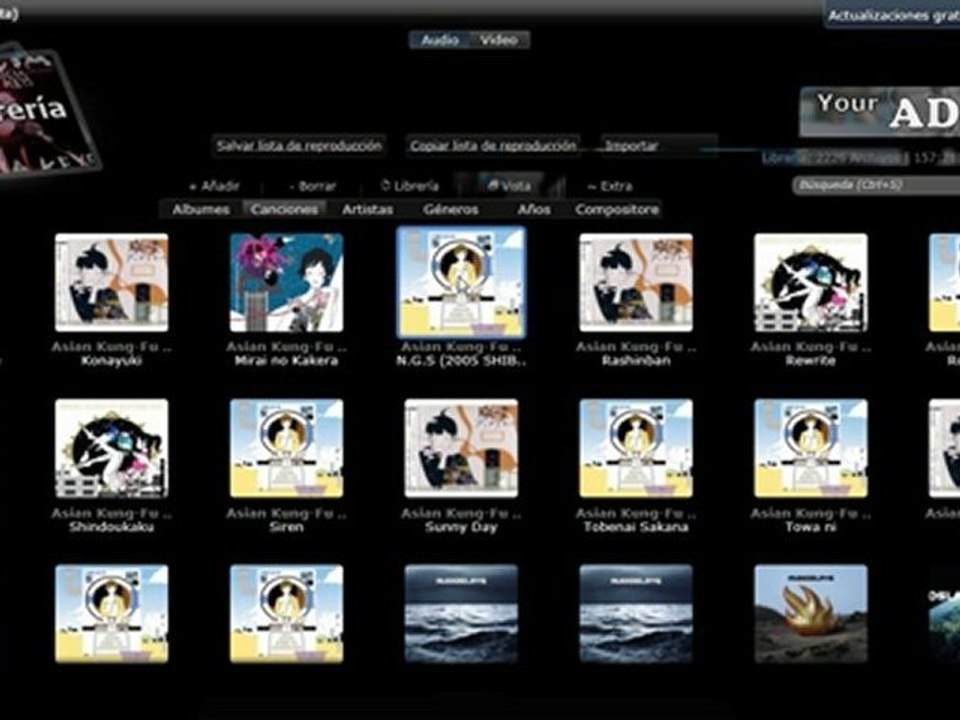Image resolution: width=960 pixels, height=720 pixels.
Task: Click the Your AD banner
Action: point(880,111)
